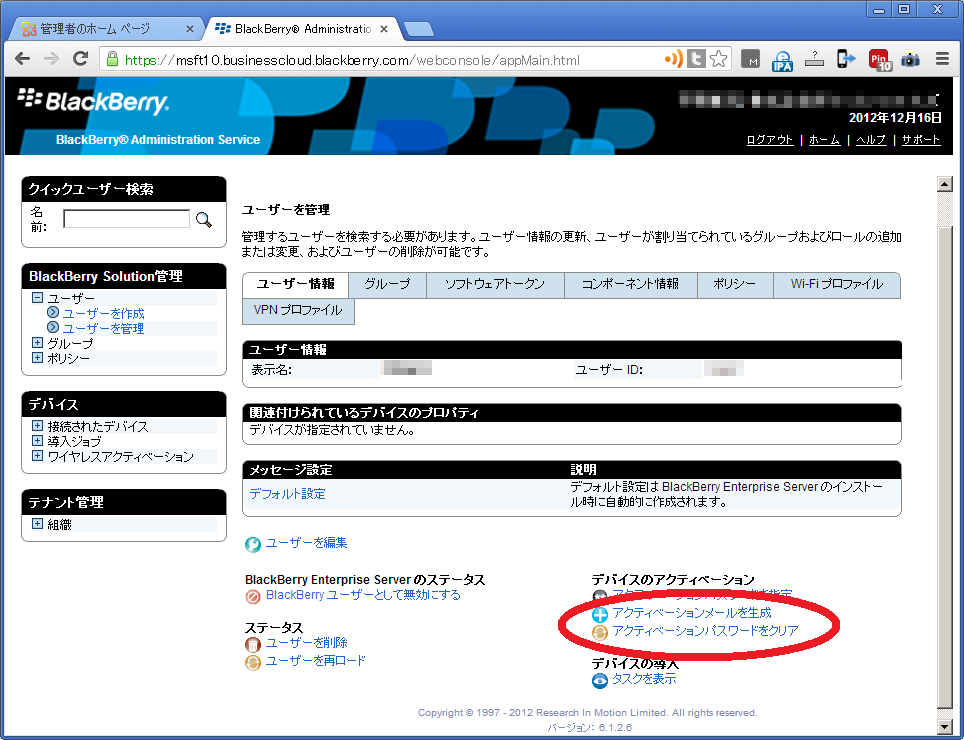Click the edit user icon beside ユーザーを編集
The image size is (964, 740).
[253, 544]
